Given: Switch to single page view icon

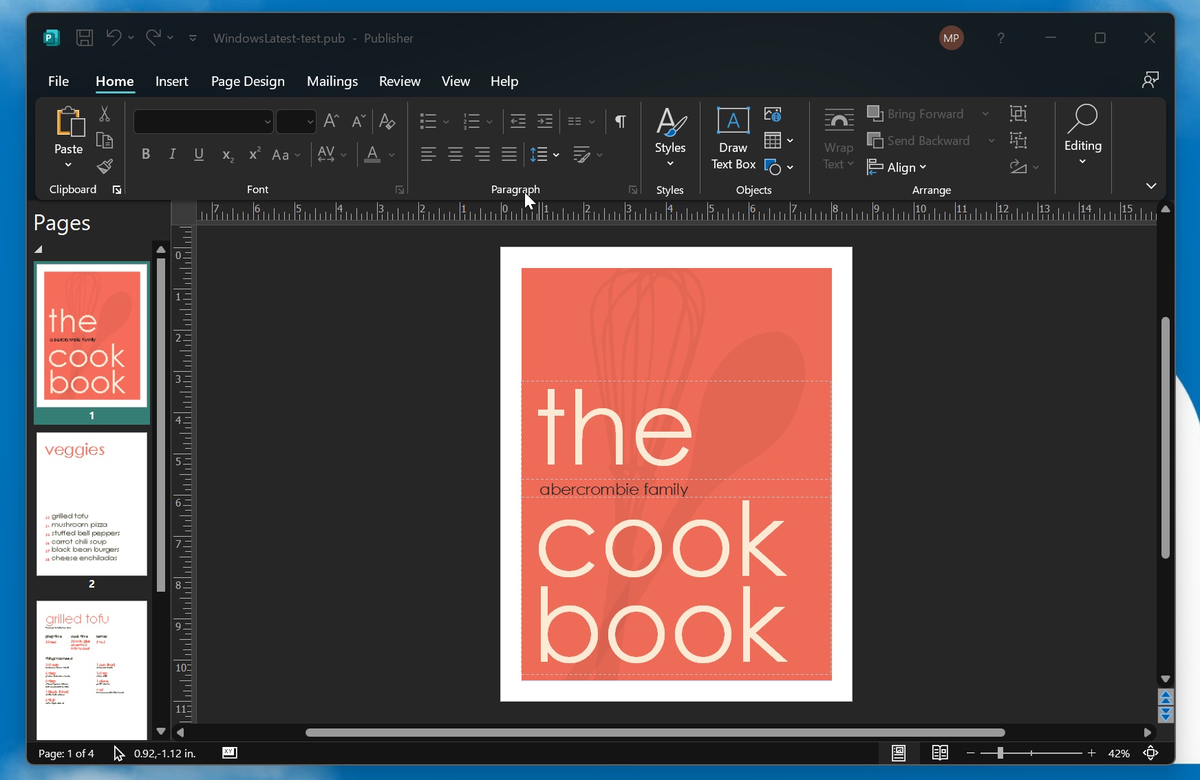Looking at the screenshot, I should click(898, 752).
